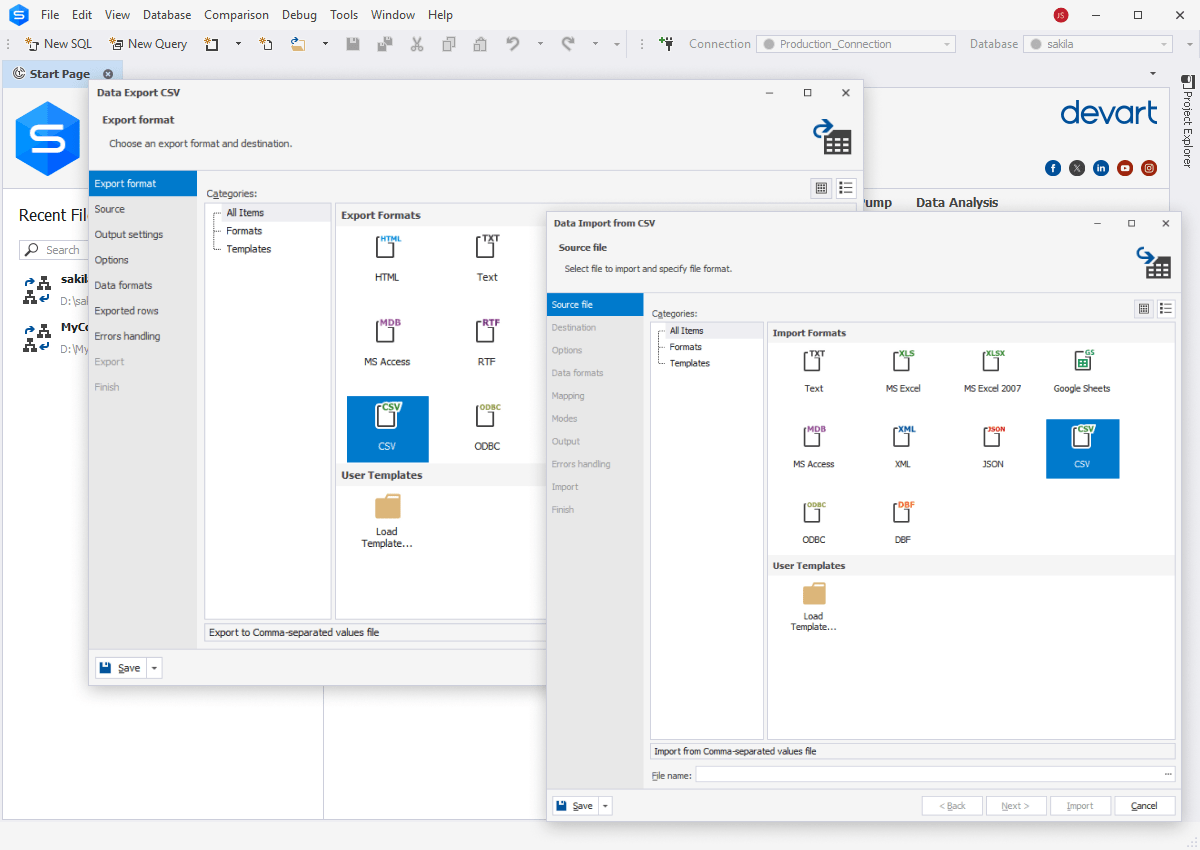The height and width of the screenshot is (850, 1200).
Task: Switch export formats to grid view
Action: (821, 188)
